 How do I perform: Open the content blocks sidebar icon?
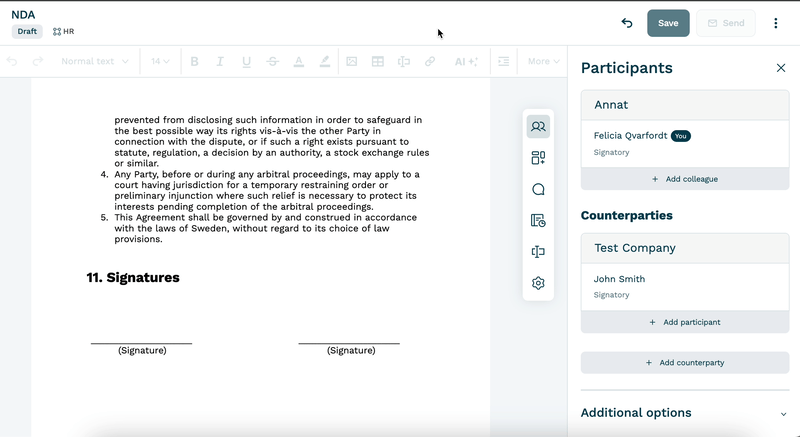pyautogui.click(x=538, y=158)
